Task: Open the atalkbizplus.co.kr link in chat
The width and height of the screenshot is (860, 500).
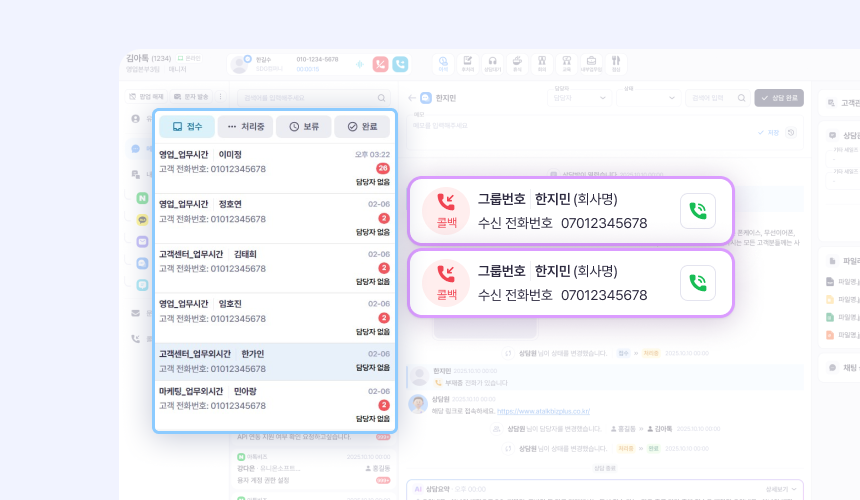Action: point(543,411)
